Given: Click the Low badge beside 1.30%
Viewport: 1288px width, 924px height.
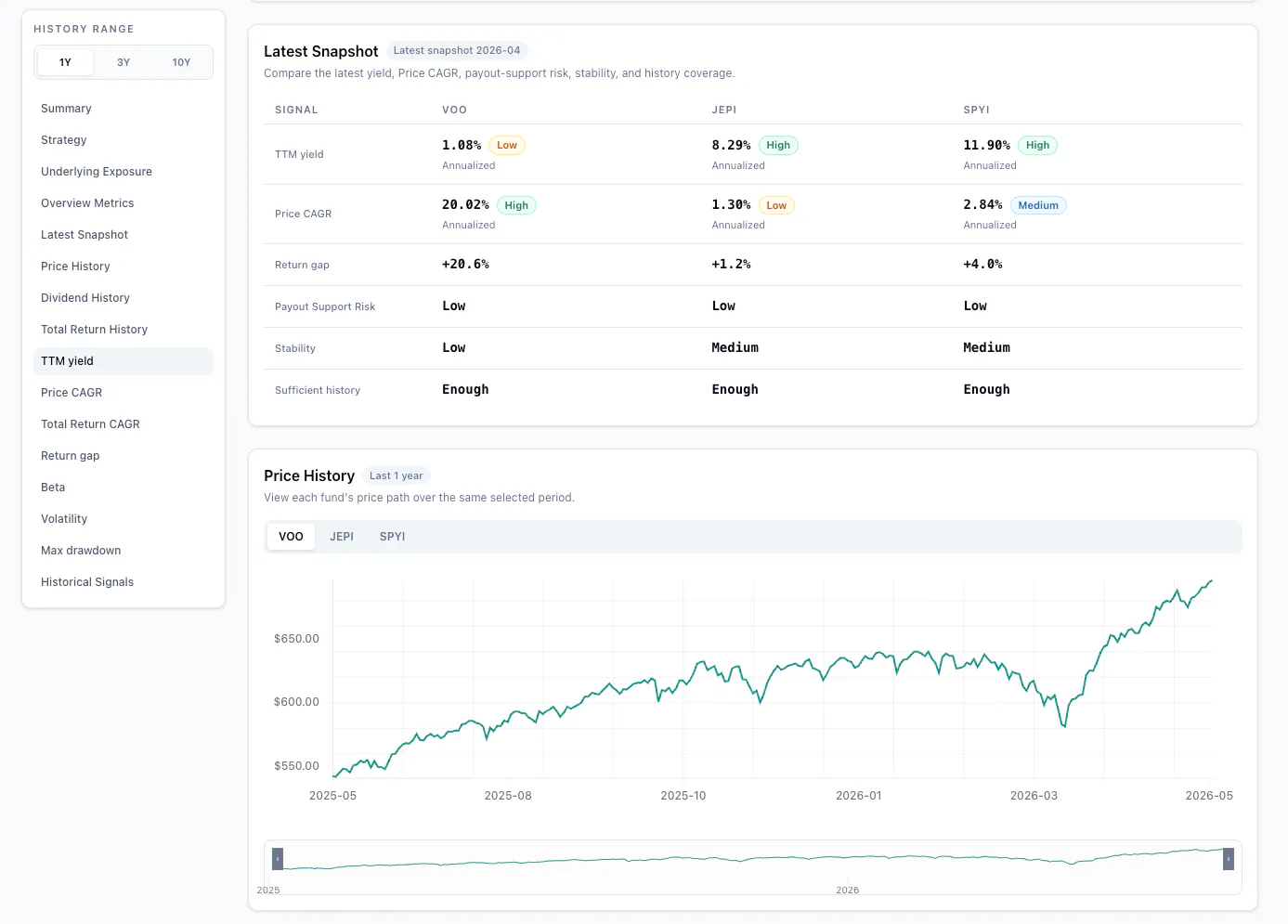Looking at the screenshot, I should (776, 205).
